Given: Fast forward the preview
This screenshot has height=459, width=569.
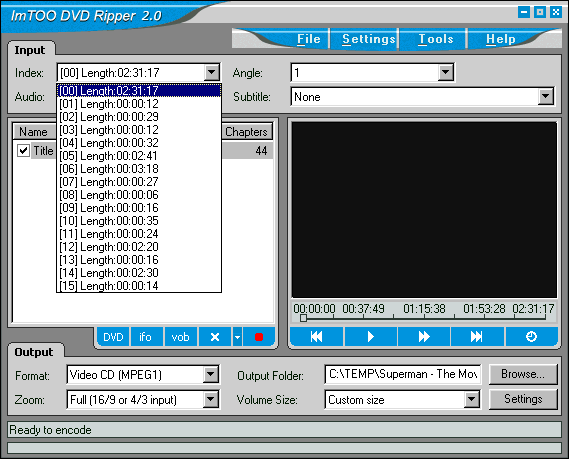Looking at the screenshot, I should 423,337.
